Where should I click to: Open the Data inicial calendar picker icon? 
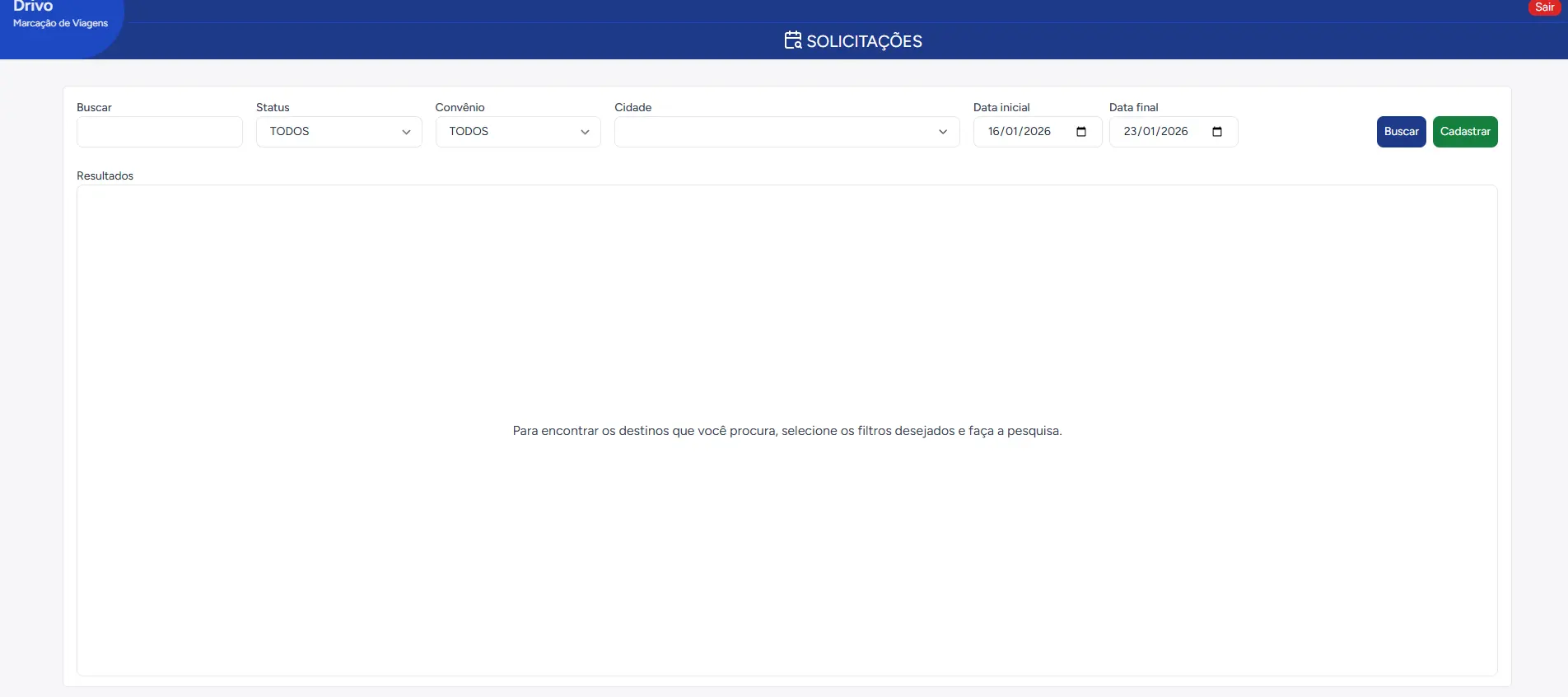(x=1081, y=132)
